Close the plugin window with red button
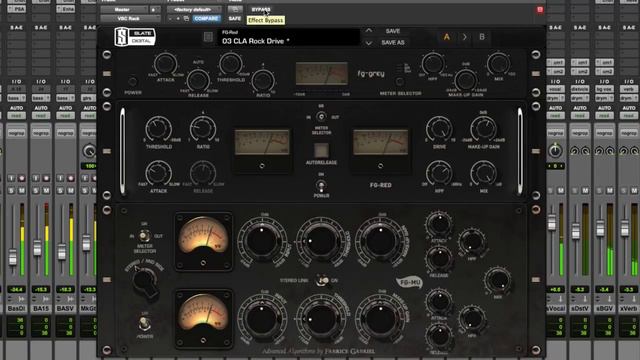The height and width of the screenshot is (360, 640). 540,9
